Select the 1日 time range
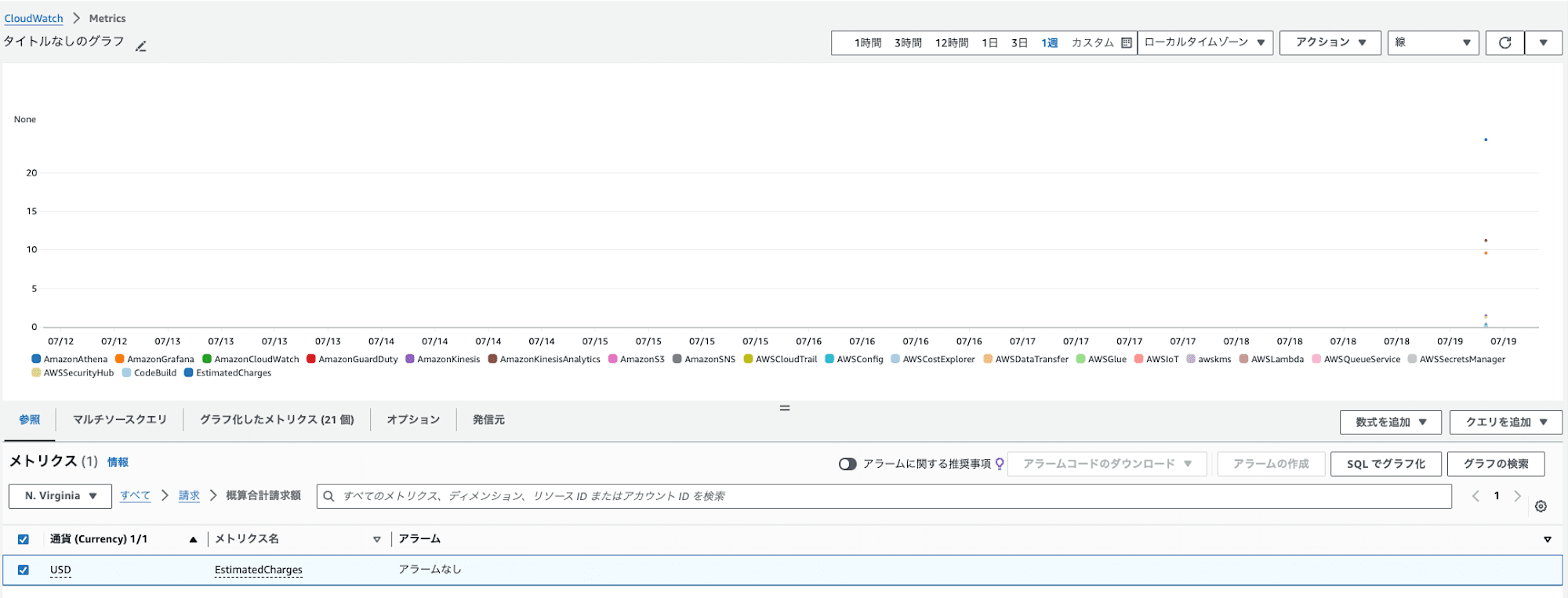Screen dimensions: 1568x598 click(989, 43)
